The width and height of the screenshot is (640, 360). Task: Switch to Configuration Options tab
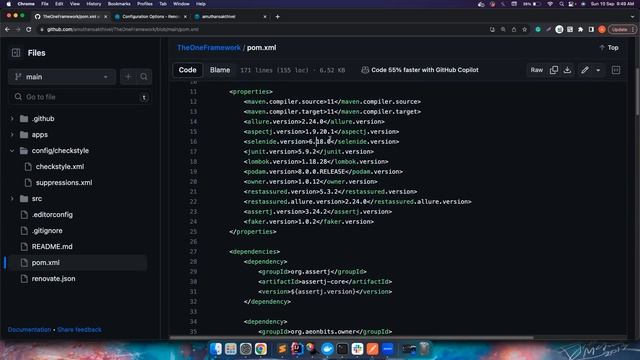(150, 17)
